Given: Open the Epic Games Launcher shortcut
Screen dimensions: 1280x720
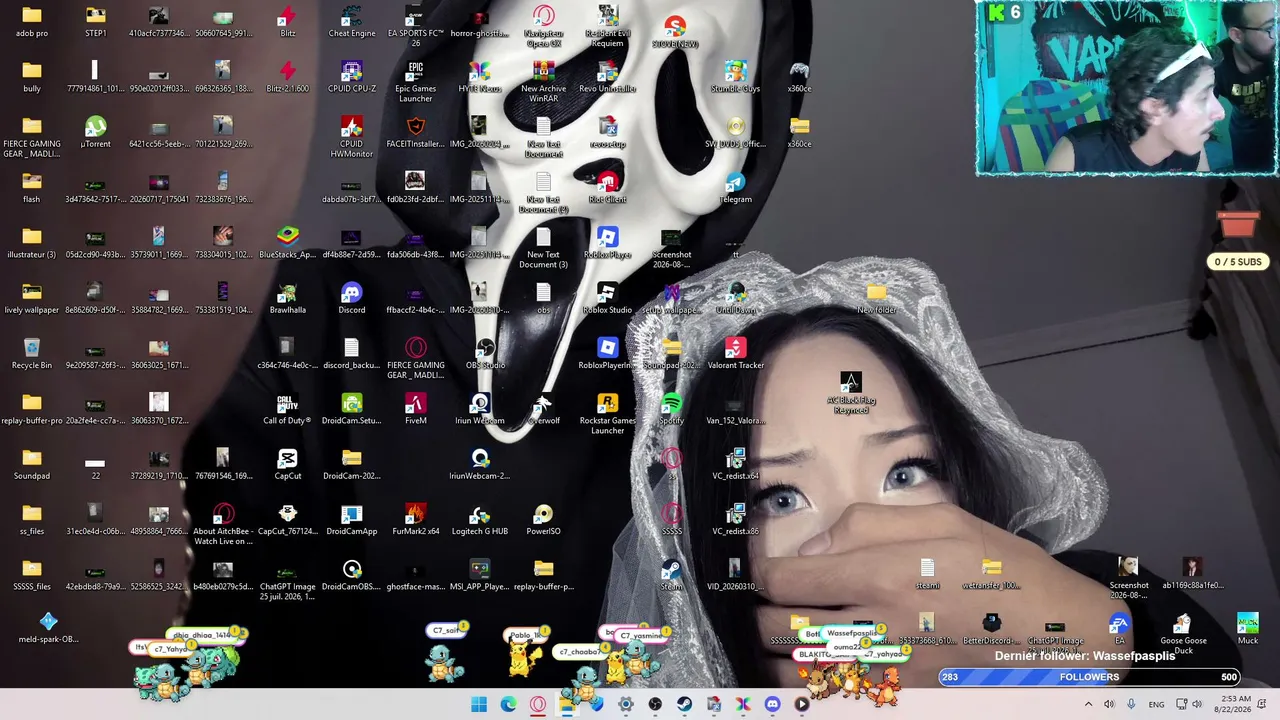Looking at the screenshot, I should click(416, 82).
